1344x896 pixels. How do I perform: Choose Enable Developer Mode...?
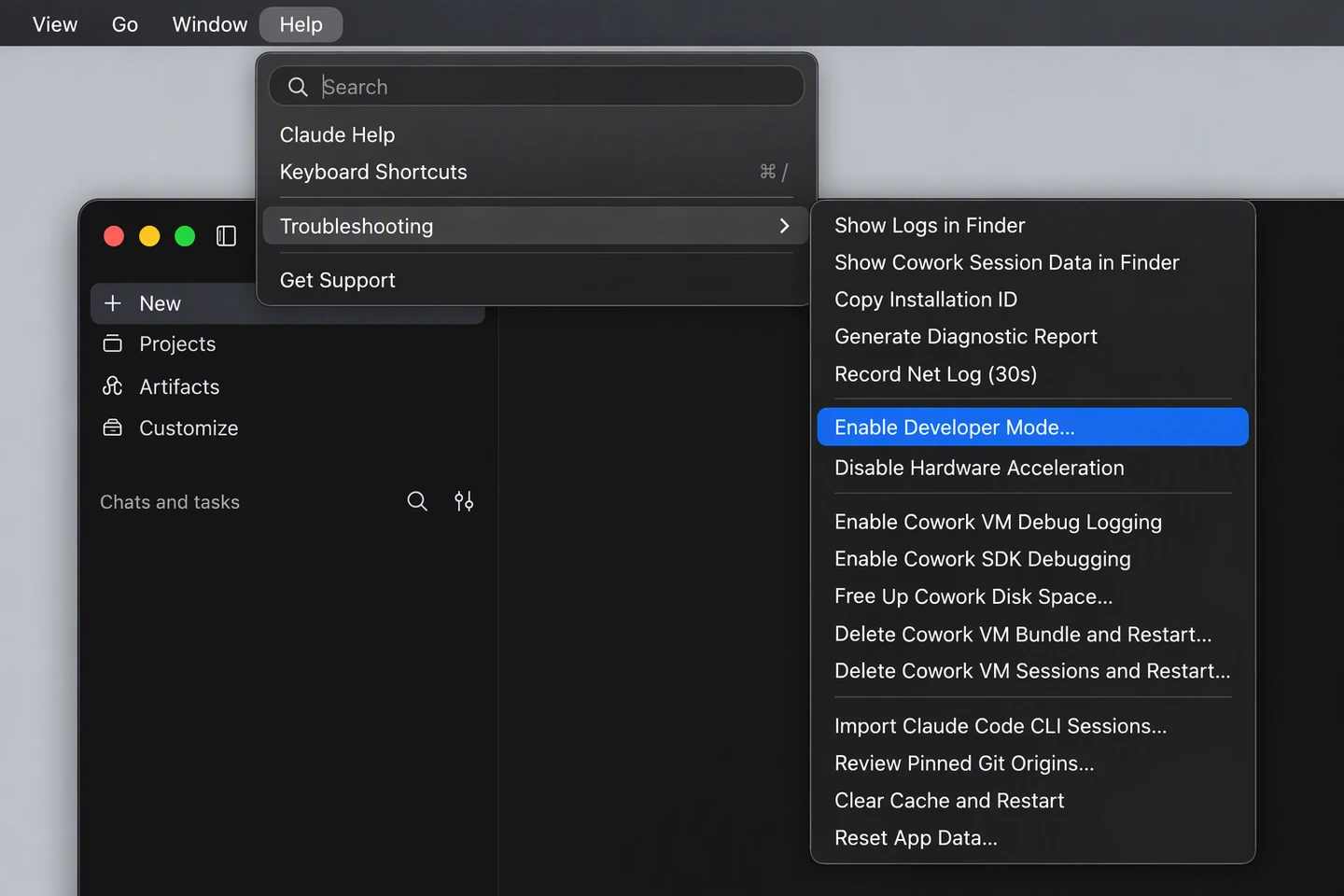(x=1032, y=427)
